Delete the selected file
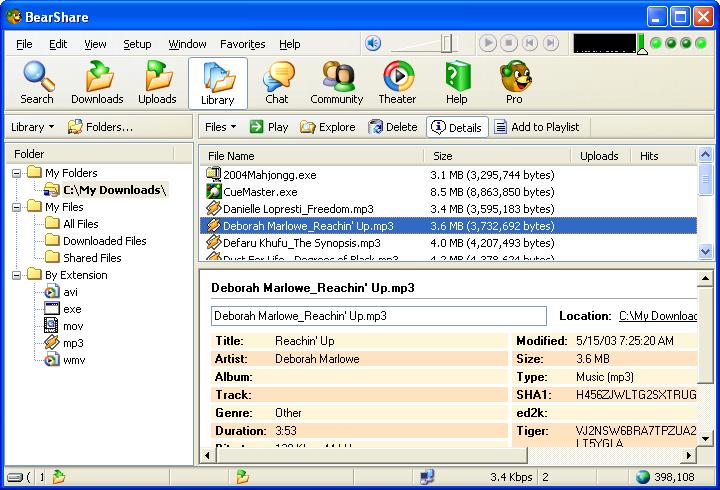720x490 pixels. click(393, 127)
